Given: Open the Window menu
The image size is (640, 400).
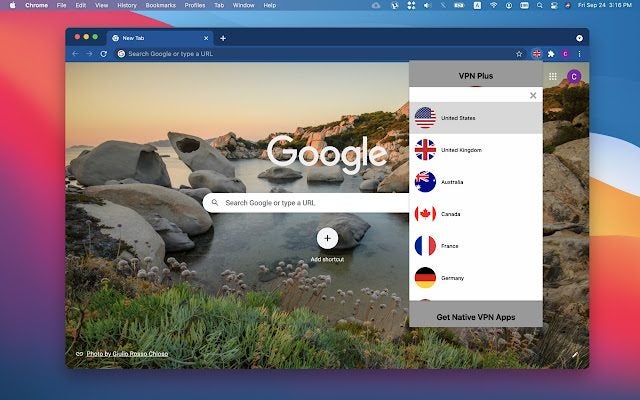Looking at the screenshot, I should [x=244, y=5].
